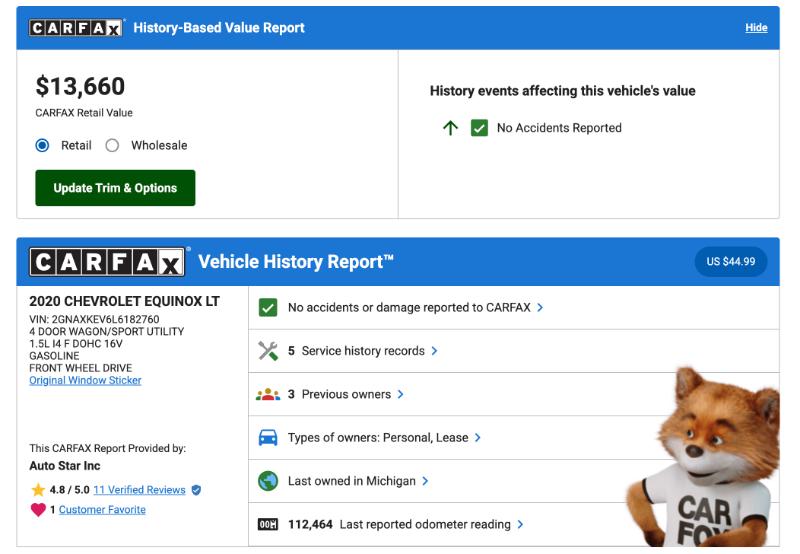
Task: Expand Last reported odometer reading details
Action: click(x=520, y=524)
